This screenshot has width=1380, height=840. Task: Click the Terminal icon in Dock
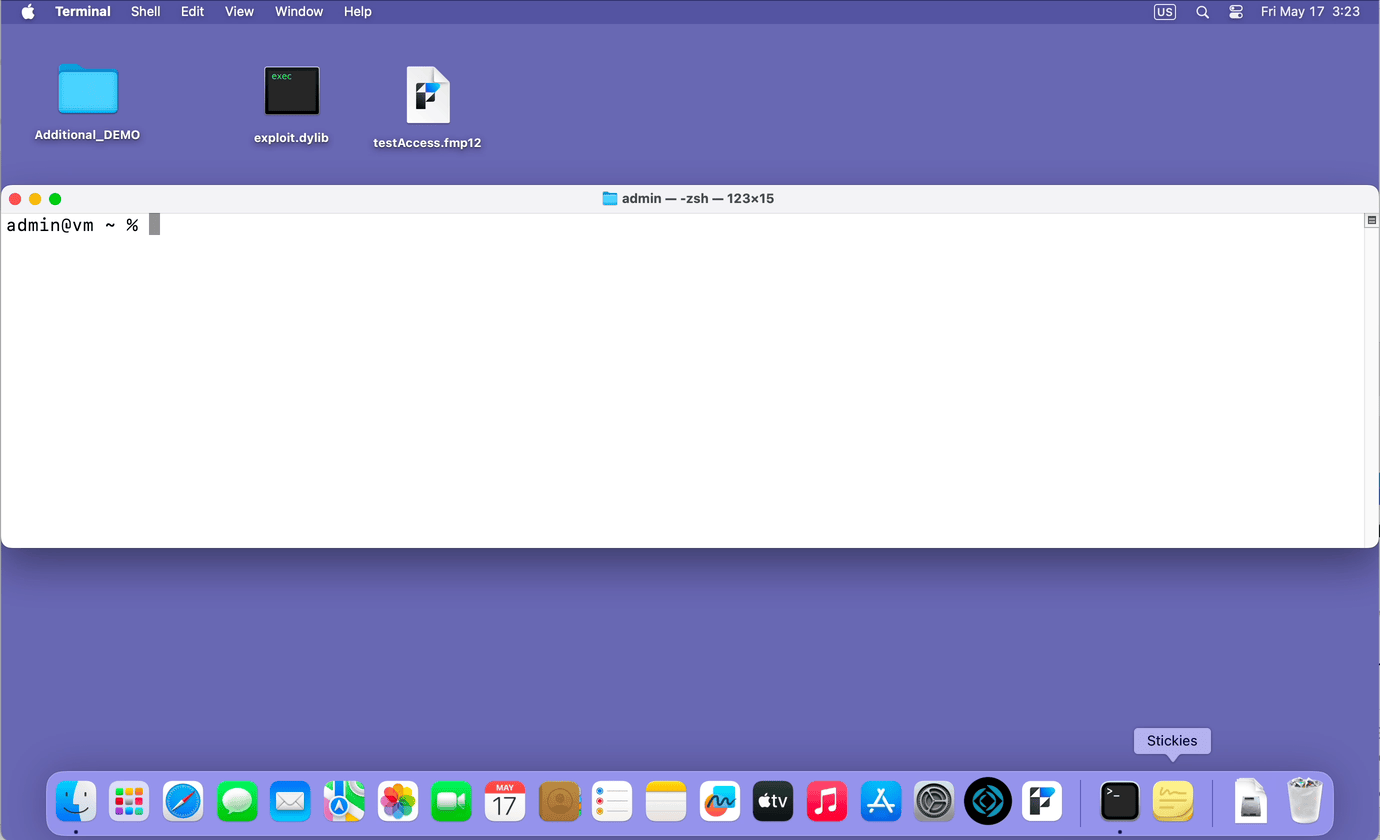pyautogui.click(x=1119, y=801)
